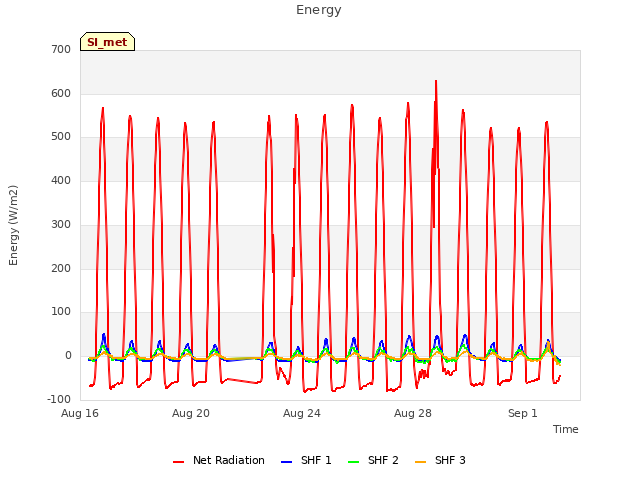Image resolution: width=640 pixels, height=480 pixels.
Task: Click the Sep 1 x-axis tick label
Action: coord(522,413)
